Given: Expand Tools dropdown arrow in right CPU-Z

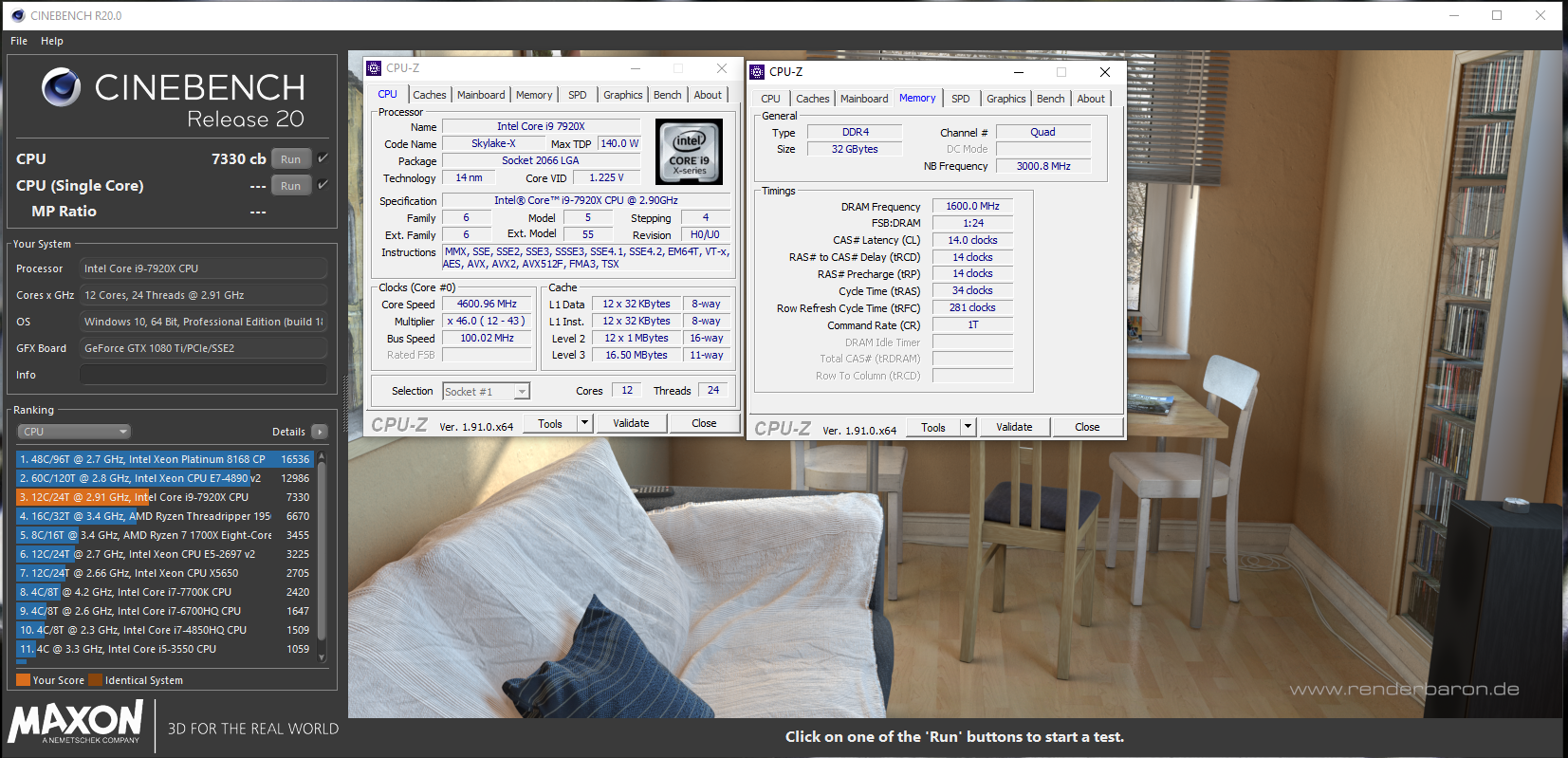Looking at the screenshot, I should [x=968, y=427].
